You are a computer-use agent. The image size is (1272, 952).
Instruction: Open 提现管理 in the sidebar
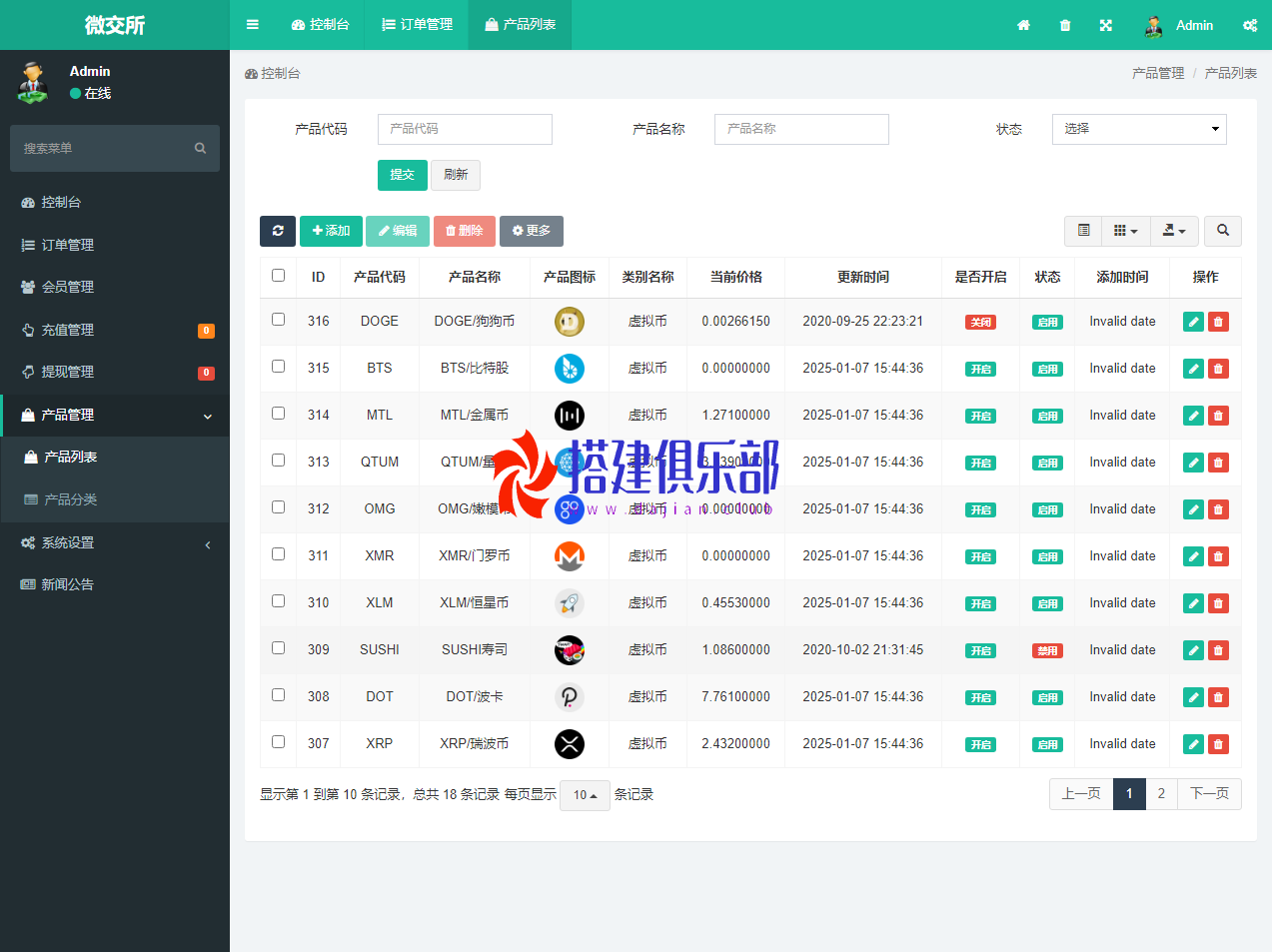click(x=115, y=372)
